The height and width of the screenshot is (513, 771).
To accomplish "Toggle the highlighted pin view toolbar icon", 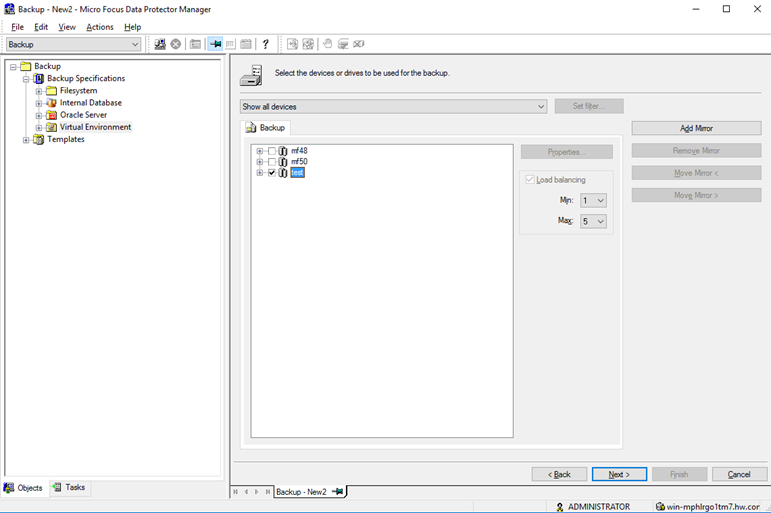I will pyautogui.click(x=215, y=44).
